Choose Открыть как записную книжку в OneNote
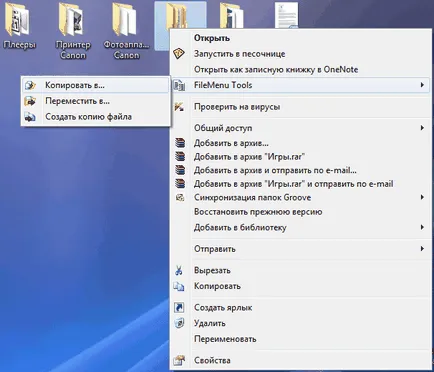 click(300, 69)
